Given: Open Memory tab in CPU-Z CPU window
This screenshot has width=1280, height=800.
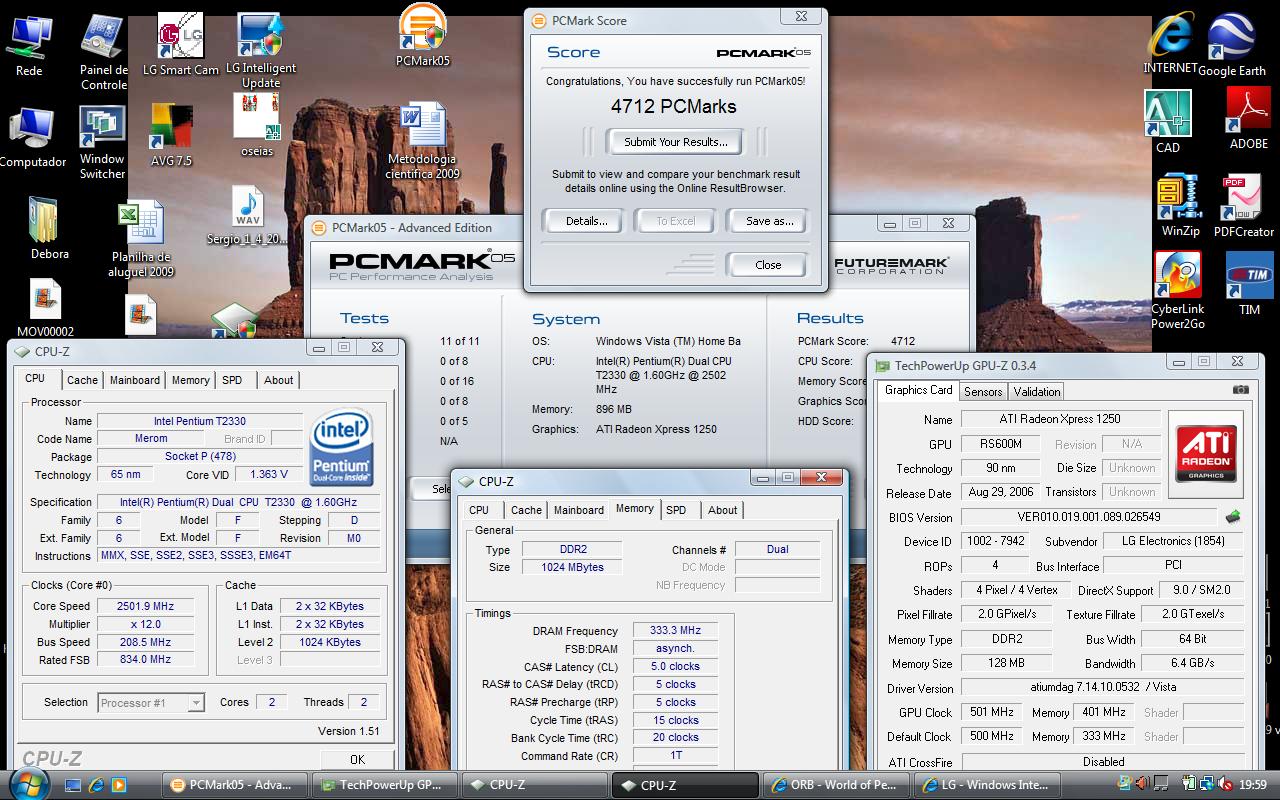Looking at the screenshot, I should [190, 380].
